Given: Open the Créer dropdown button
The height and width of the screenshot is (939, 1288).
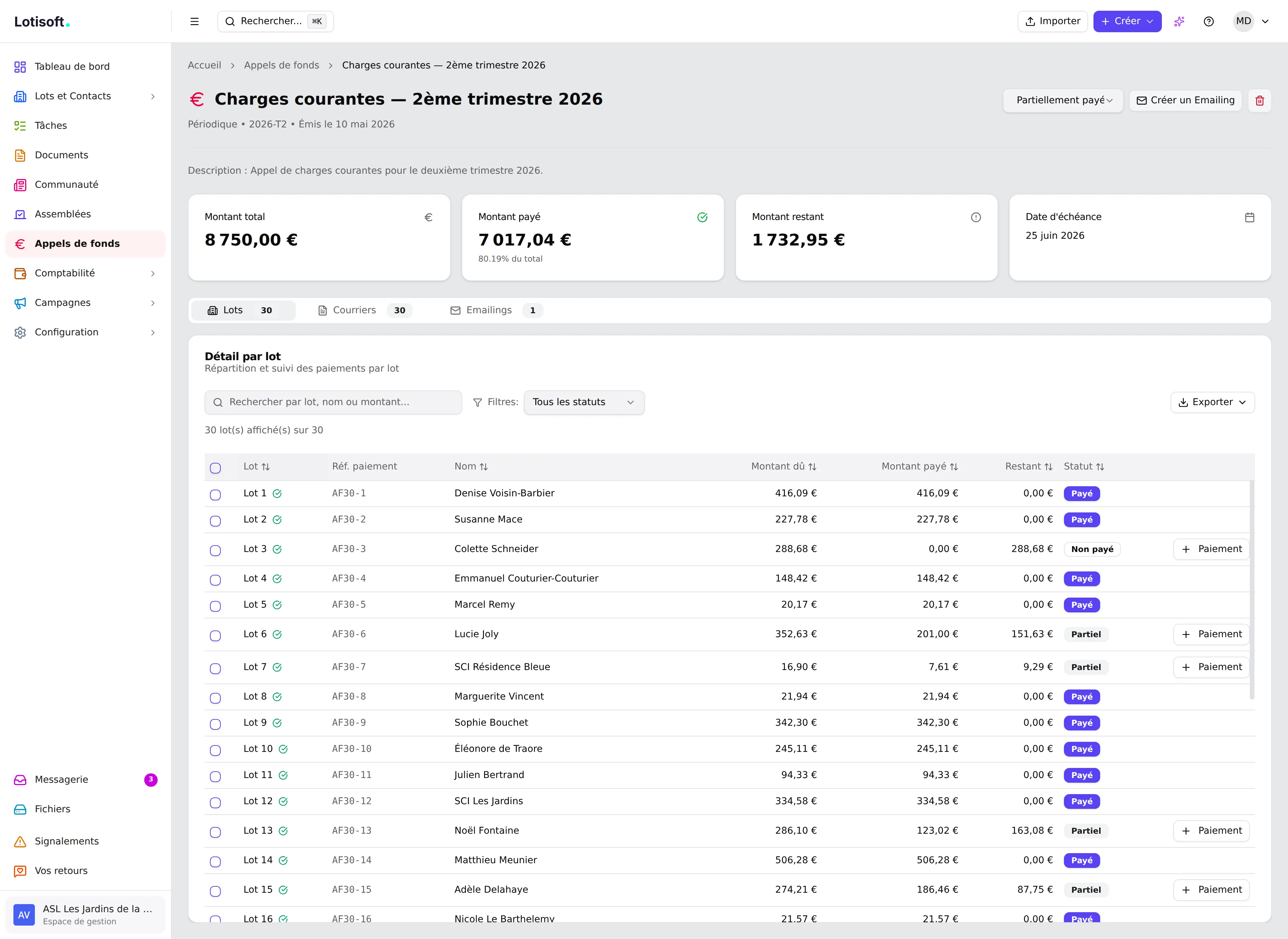Looking at the screenshot, I should pyautogui.click(x=1127, y=21).
